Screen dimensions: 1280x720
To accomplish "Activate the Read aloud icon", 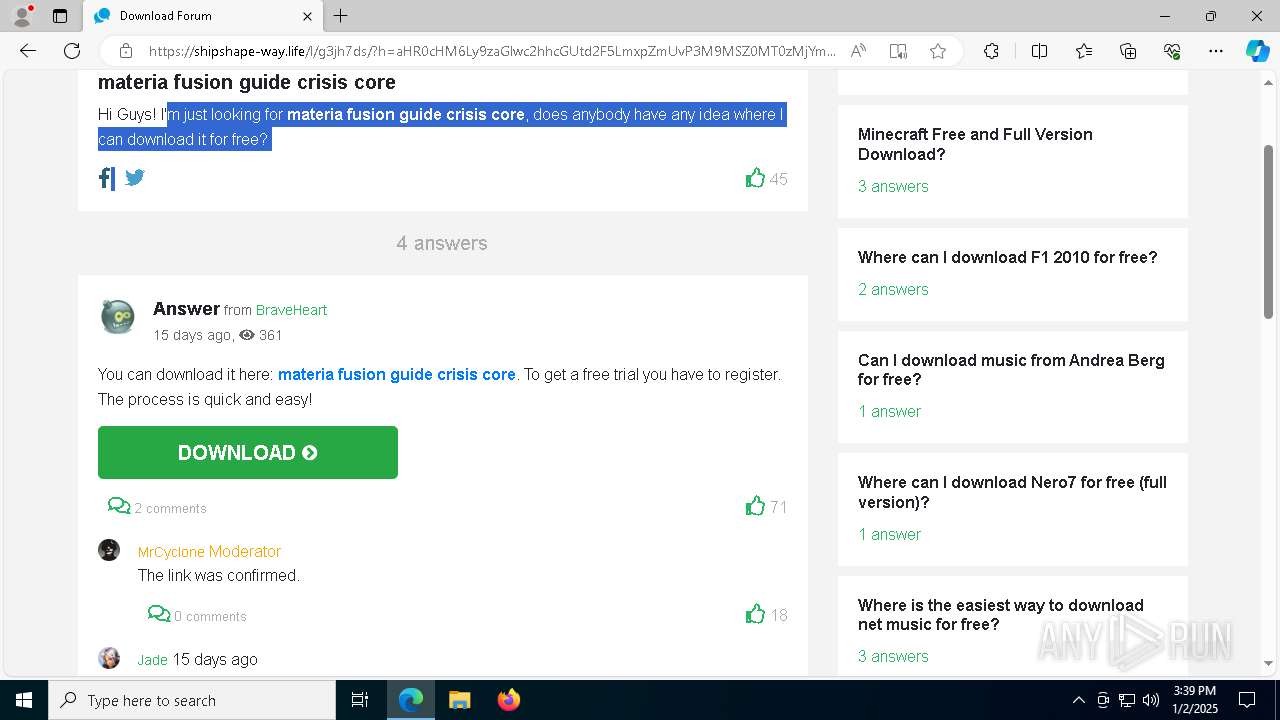I will tap(858, 51).
